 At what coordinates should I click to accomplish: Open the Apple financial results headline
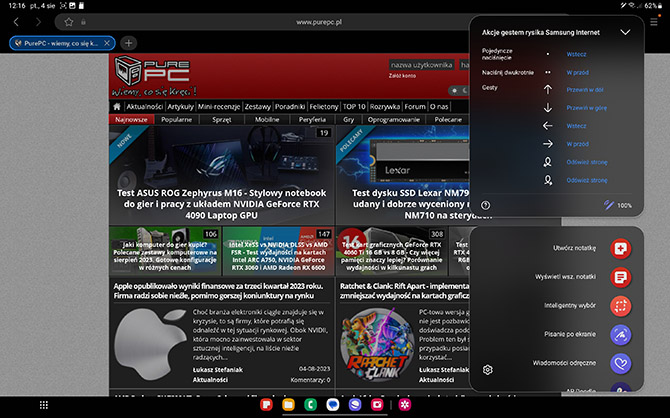tap(218, 291)
